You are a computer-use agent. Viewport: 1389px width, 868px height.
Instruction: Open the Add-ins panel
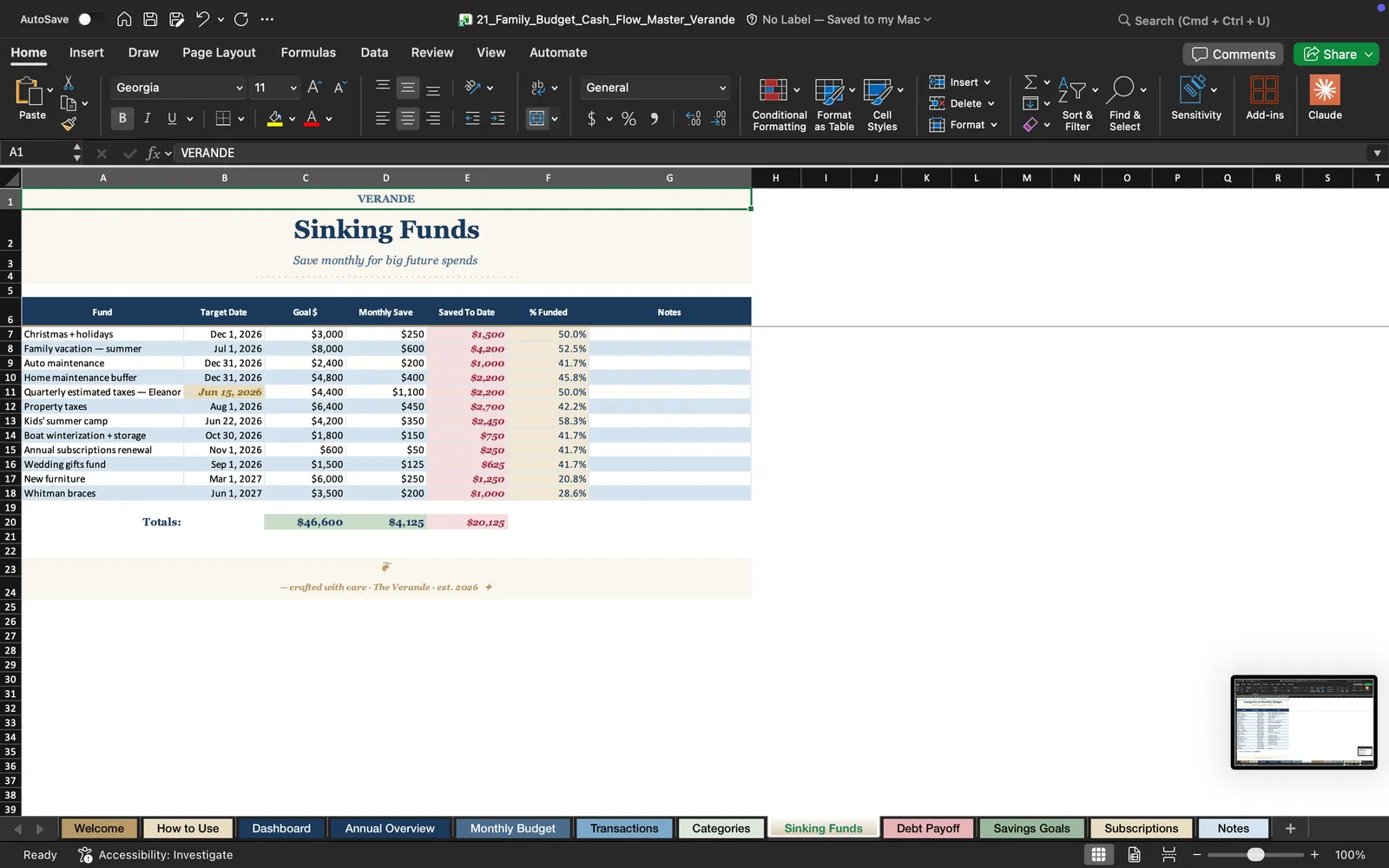(1265, 97)
